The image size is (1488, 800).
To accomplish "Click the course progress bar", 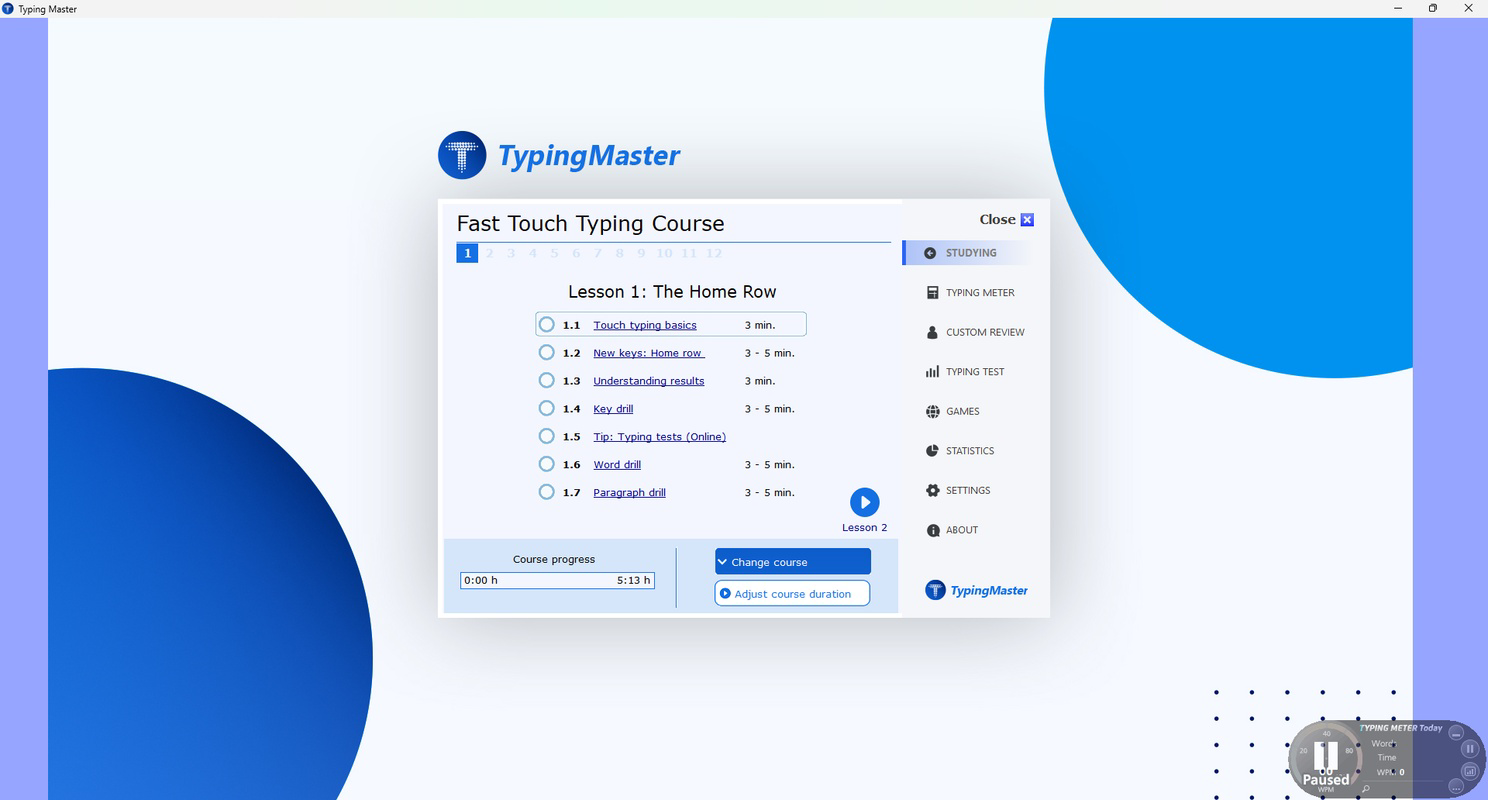I will coord(557,580).
